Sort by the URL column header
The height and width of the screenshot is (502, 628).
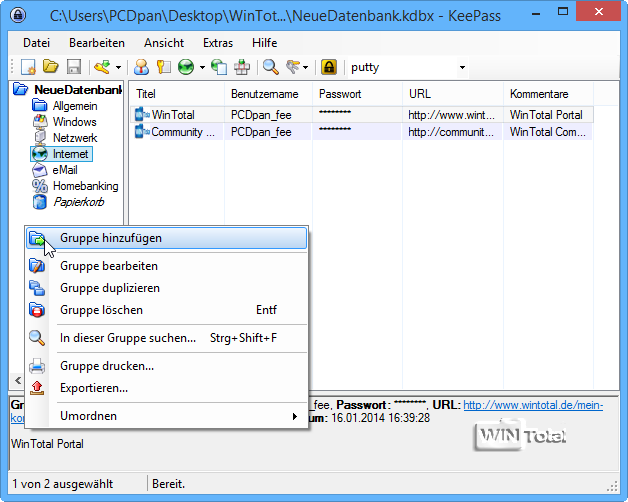(453, 94)
